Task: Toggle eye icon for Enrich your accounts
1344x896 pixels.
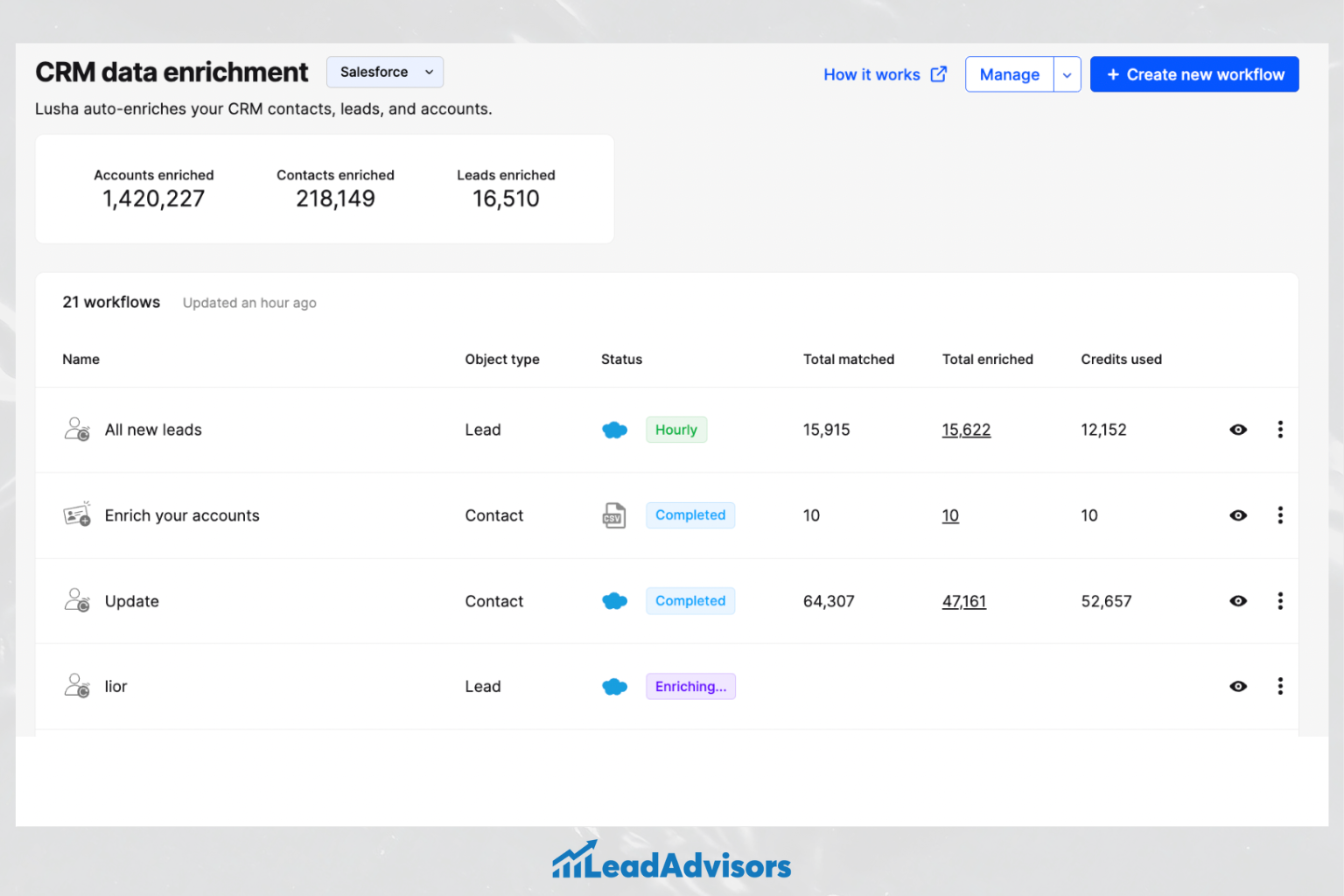Action: pyautogui.click(x=1238, y=515)
